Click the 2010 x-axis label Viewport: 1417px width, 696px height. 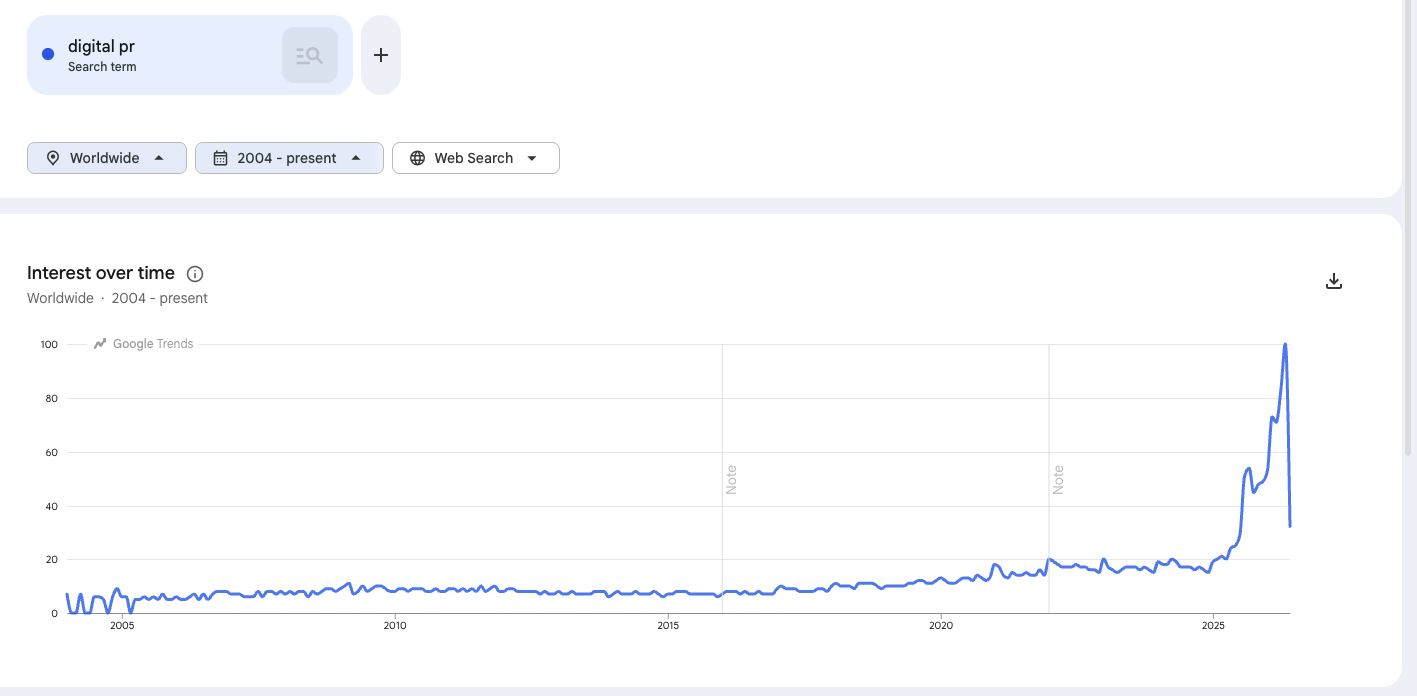coord(395,626)
